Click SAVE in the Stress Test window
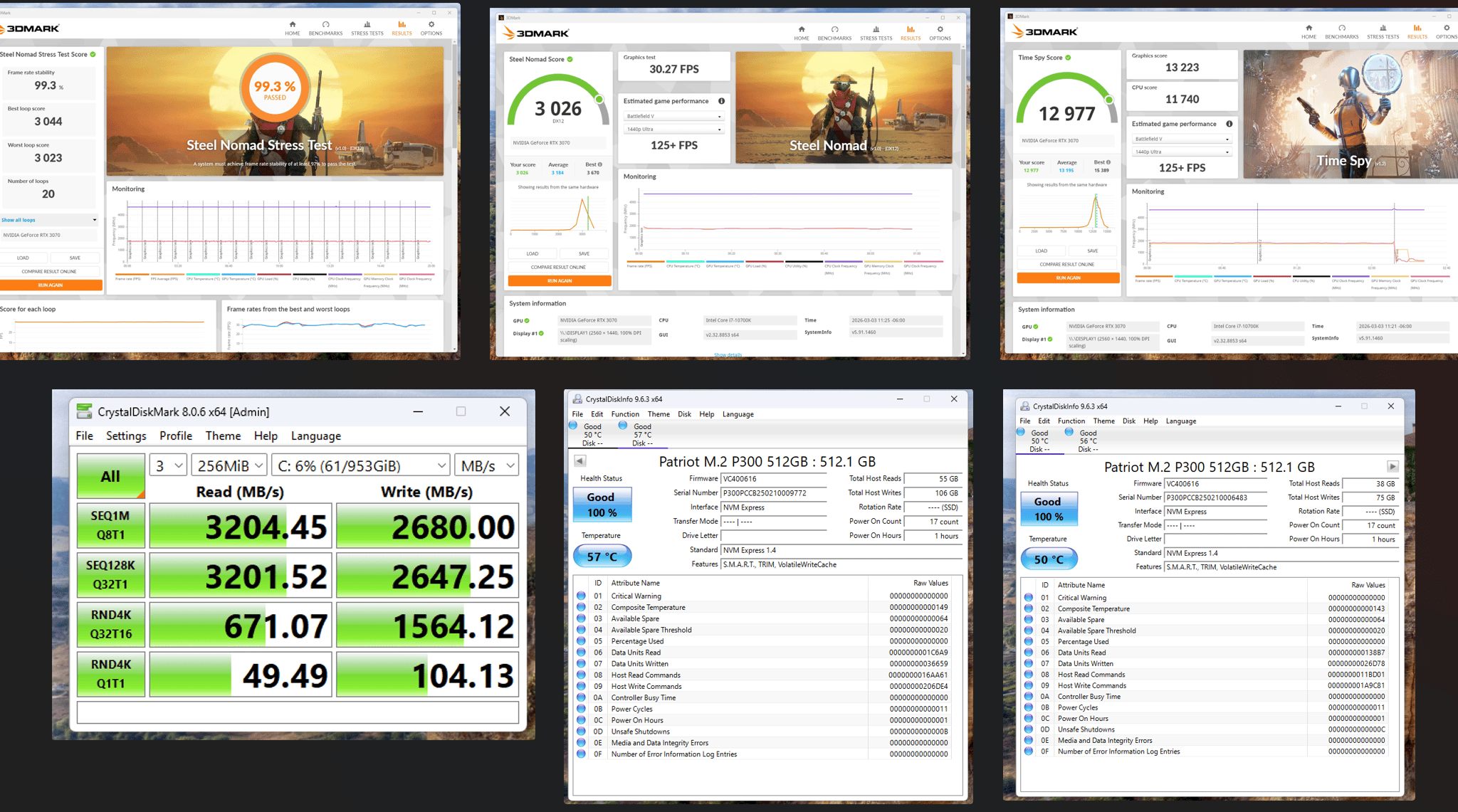Image resolution: width=1458 pixels, height=812 pixels. 75,258
